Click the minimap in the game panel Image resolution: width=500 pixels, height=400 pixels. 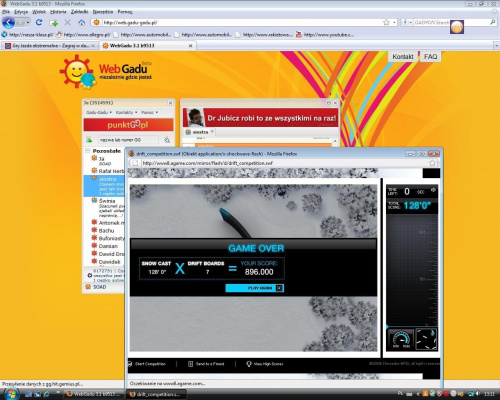(x=426, y=339)
